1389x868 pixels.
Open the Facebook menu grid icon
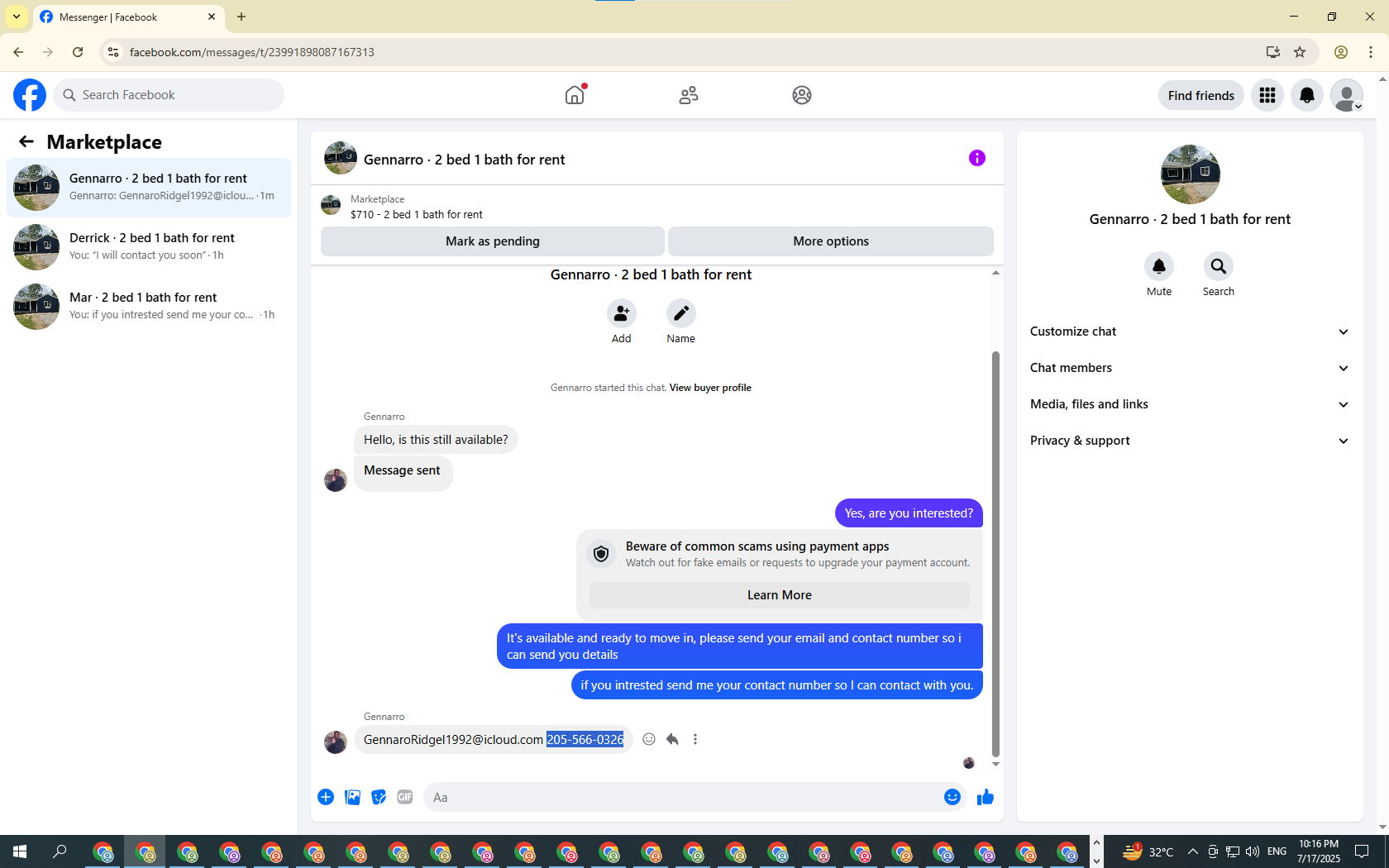(x=1267, y=95)
